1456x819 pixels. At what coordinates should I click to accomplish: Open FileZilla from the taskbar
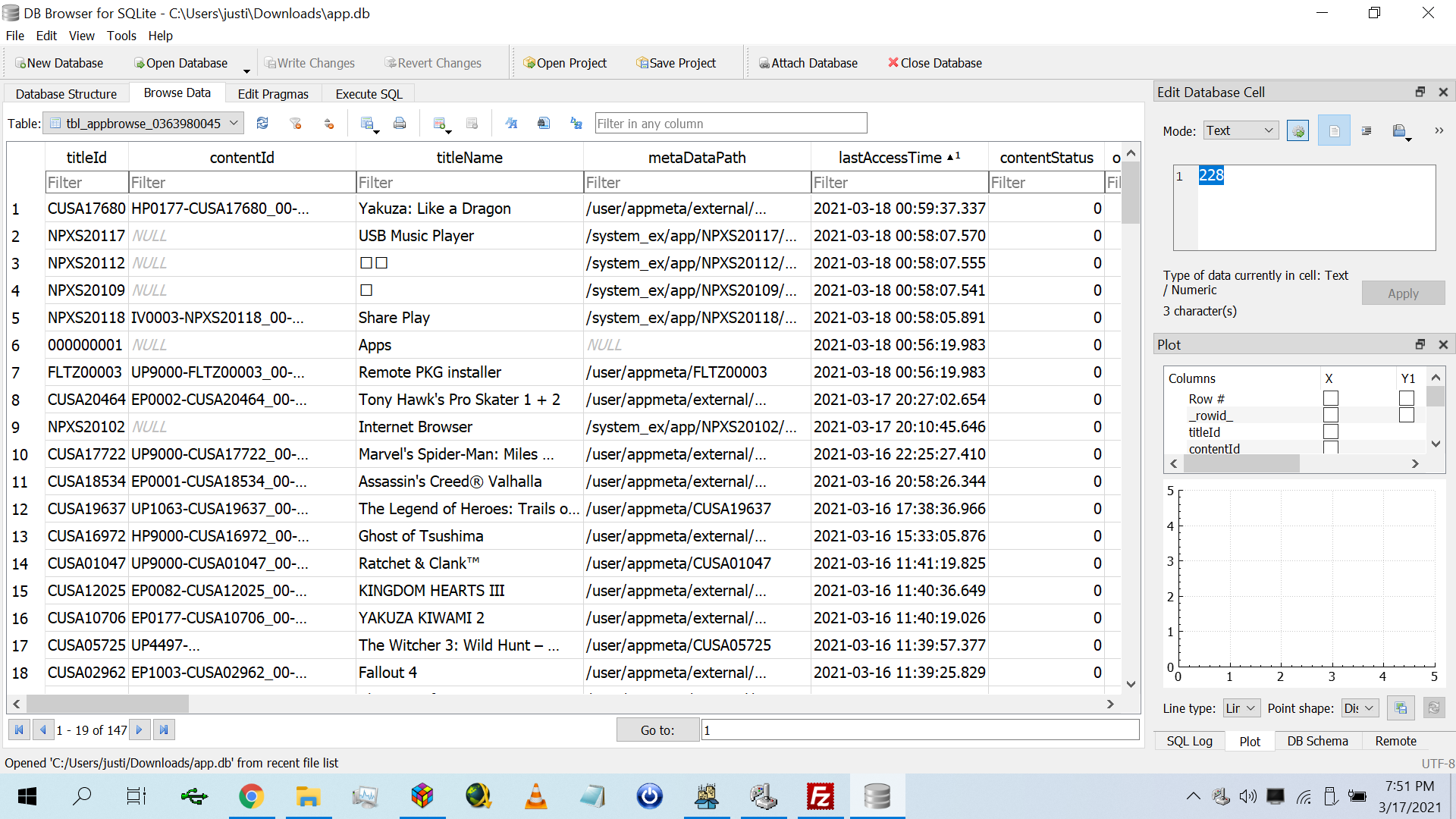(x=821, y=796)
